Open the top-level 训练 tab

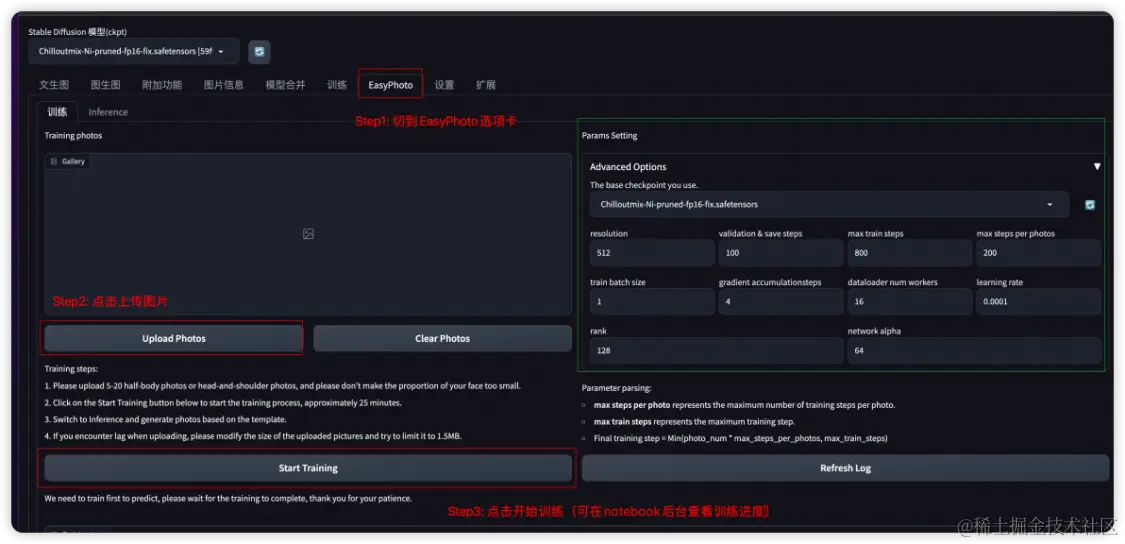pos(337,85)
